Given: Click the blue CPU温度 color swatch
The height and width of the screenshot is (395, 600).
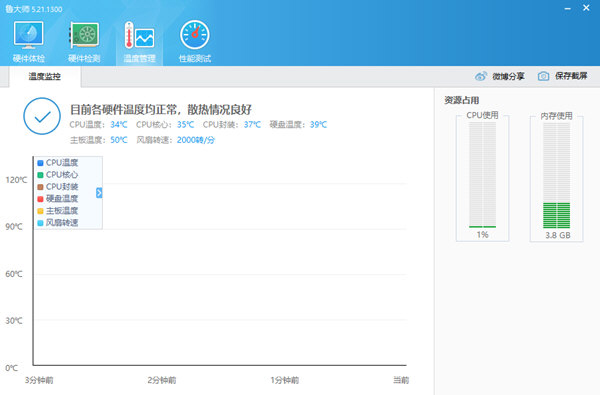Looking at the screenshot, I should click(x=40, y=163).
